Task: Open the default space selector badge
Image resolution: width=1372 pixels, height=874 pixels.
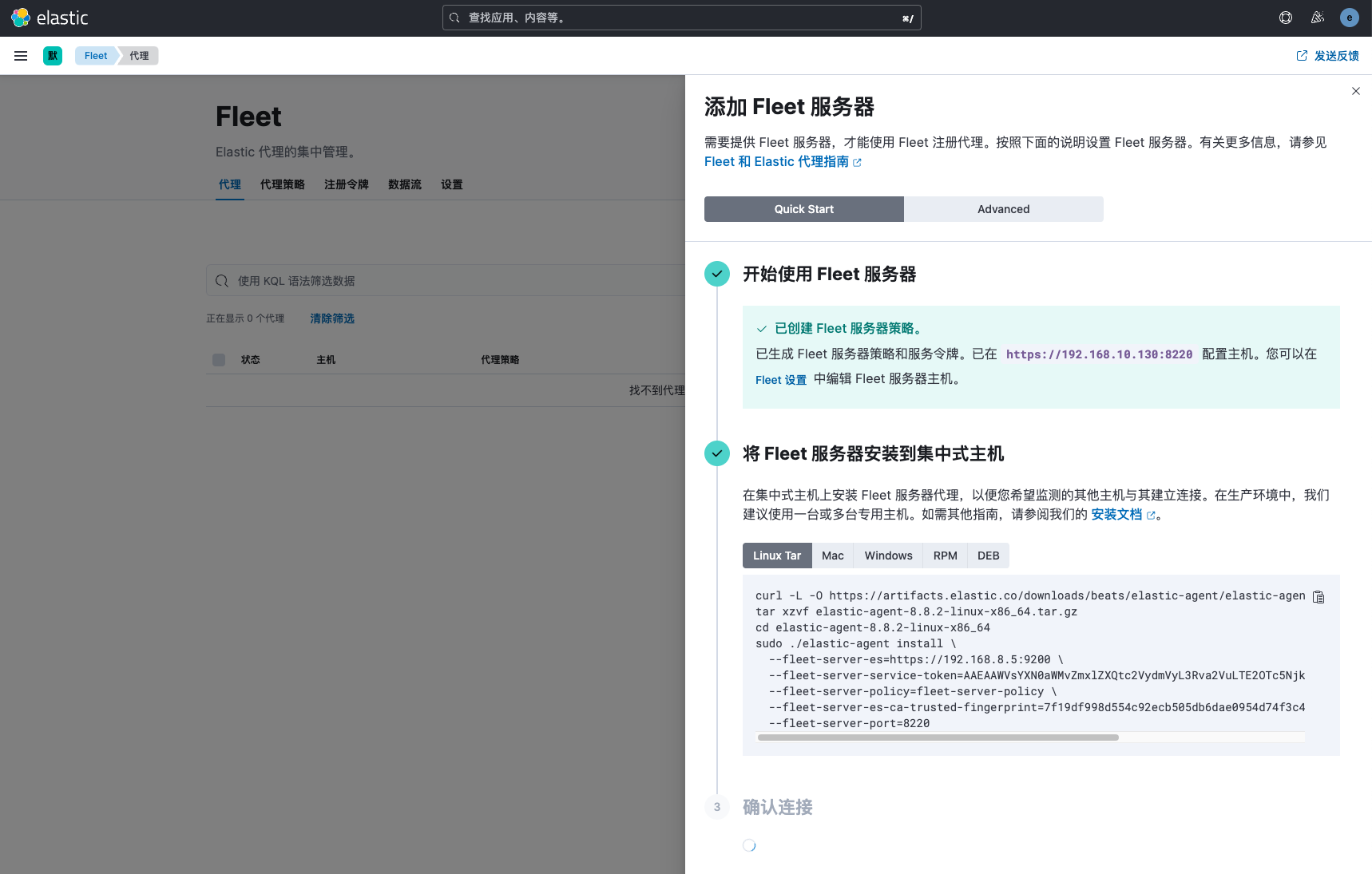Action: pos(53,56)
